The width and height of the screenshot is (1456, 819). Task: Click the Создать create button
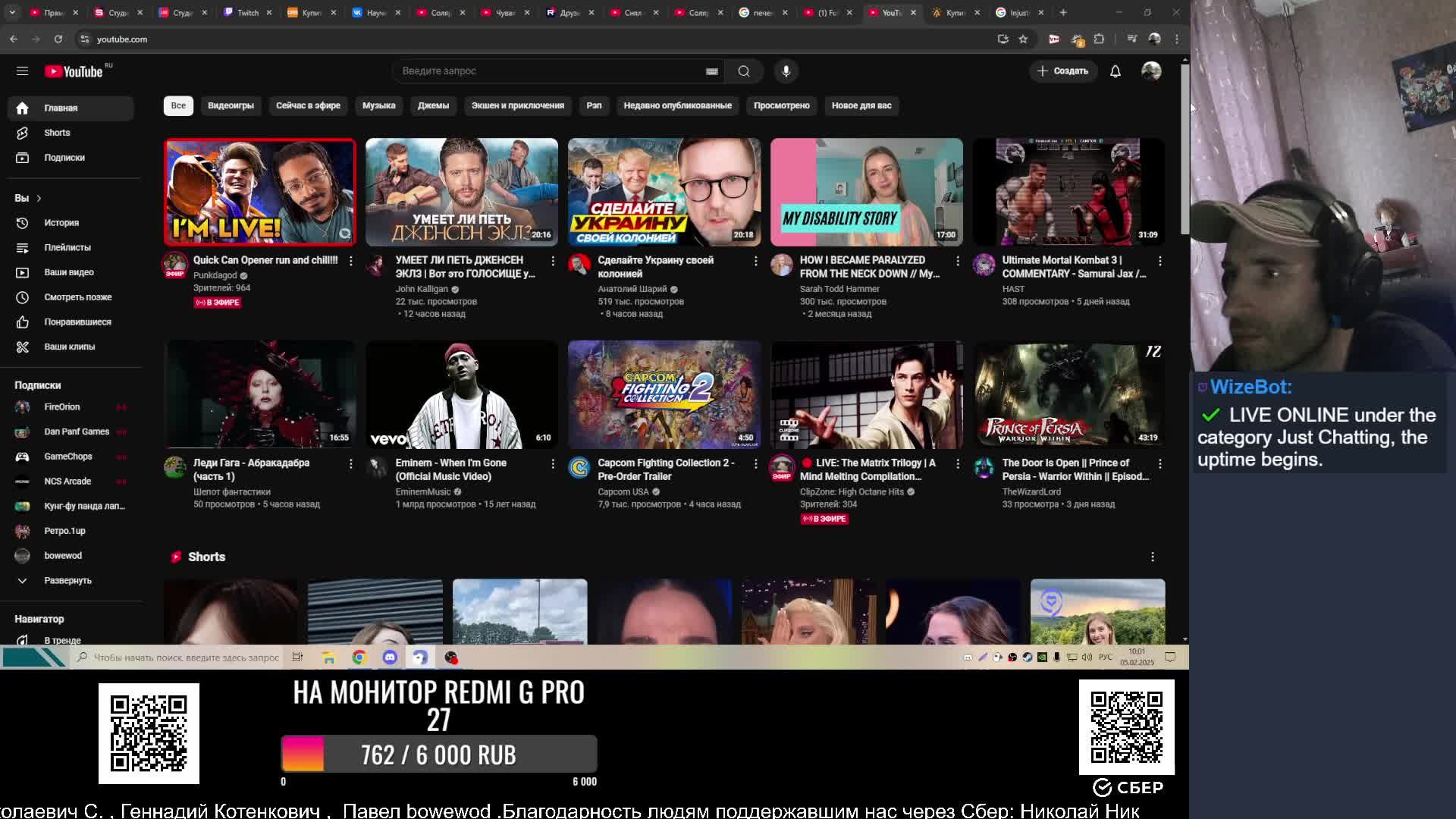pyautogui.click(x=1063, y=71)
